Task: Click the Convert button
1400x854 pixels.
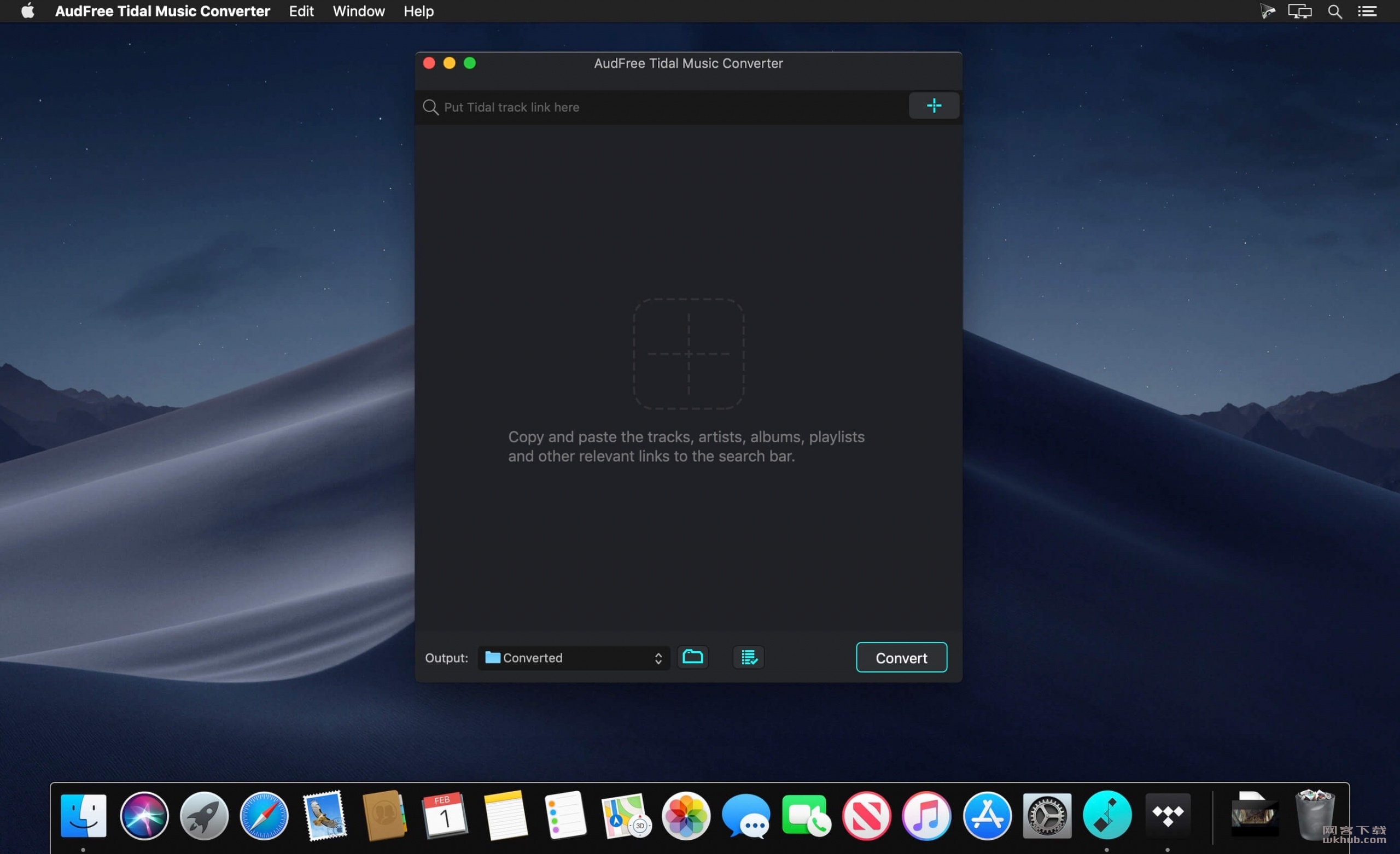Action: coord(901,657)
